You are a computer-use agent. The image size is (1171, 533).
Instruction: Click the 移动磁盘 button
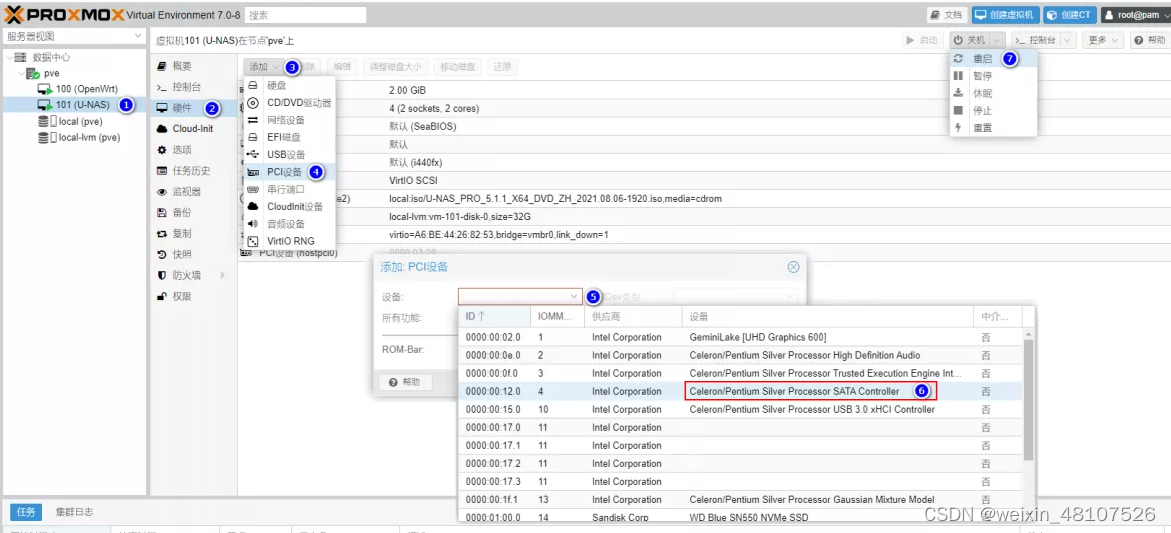459,67
